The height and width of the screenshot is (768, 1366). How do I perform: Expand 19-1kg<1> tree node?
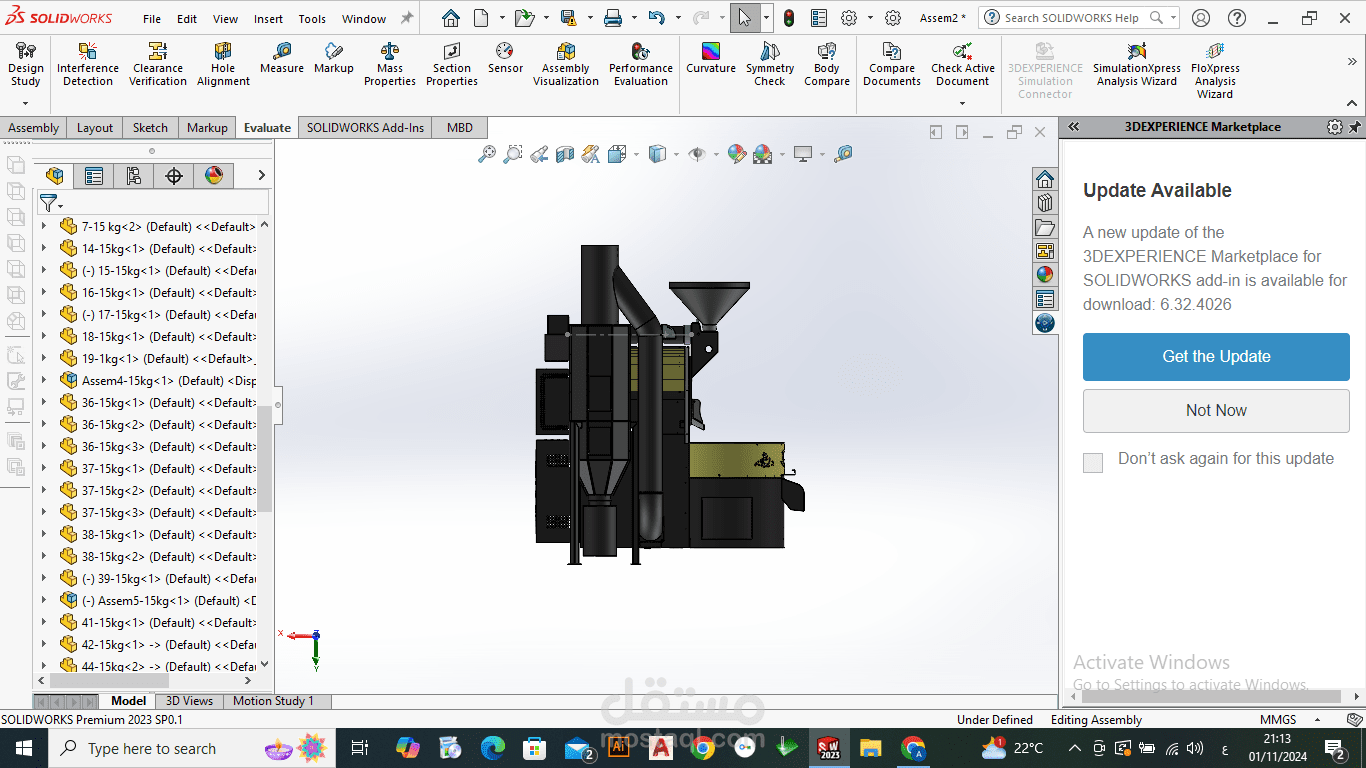tap(43, 359)
